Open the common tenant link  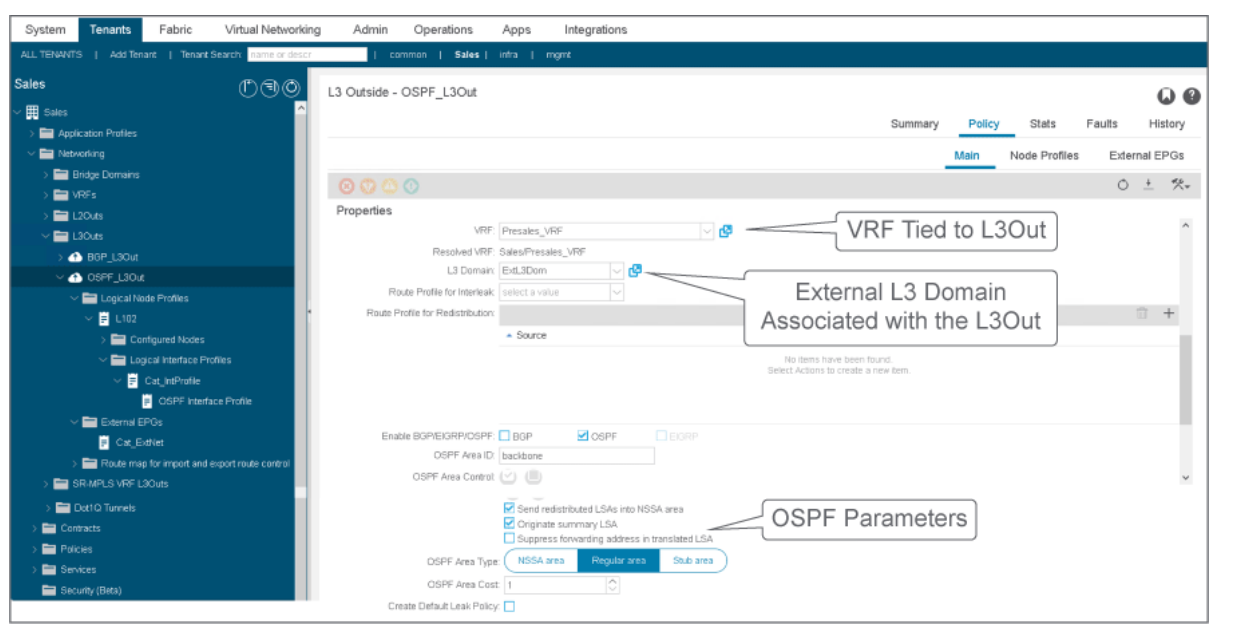tap(408, 55)
